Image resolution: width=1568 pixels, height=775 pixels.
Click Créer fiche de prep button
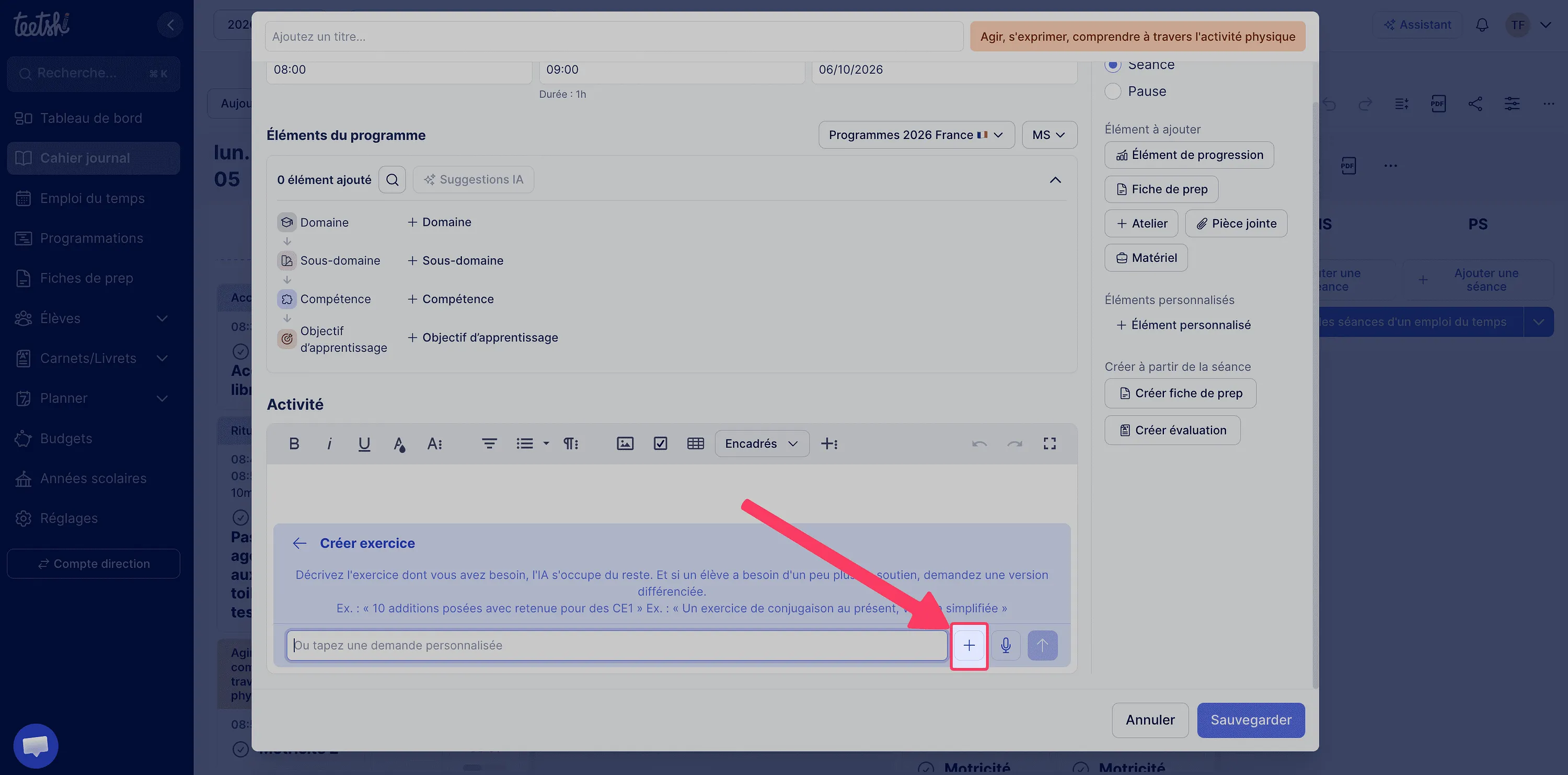point(1180,393)
